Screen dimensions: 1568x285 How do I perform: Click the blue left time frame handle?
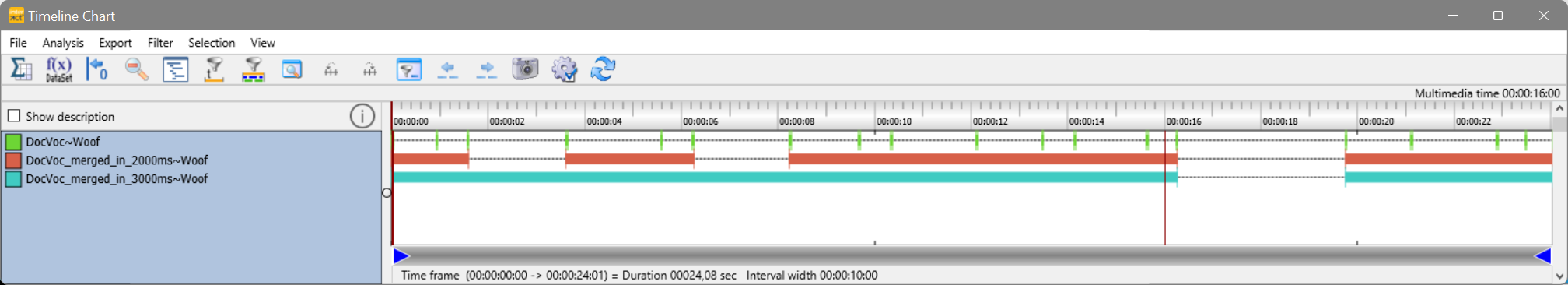[401, 256]
